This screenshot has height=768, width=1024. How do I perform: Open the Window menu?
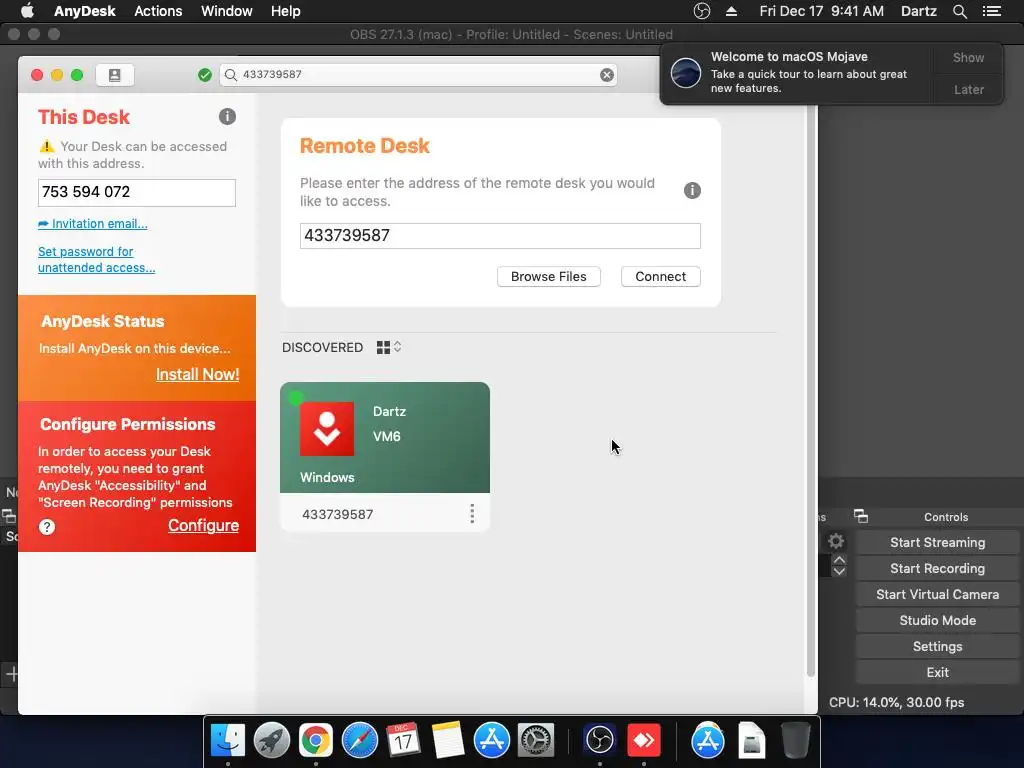pos(227,11)
